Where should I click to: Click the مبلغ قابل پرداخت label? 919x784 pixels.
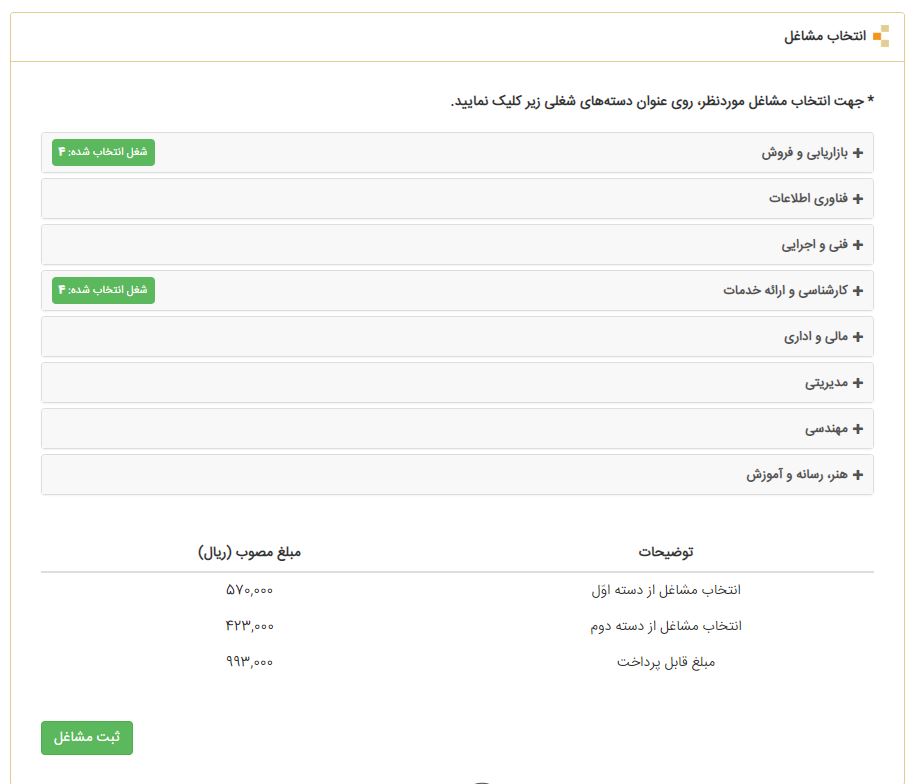666,662
